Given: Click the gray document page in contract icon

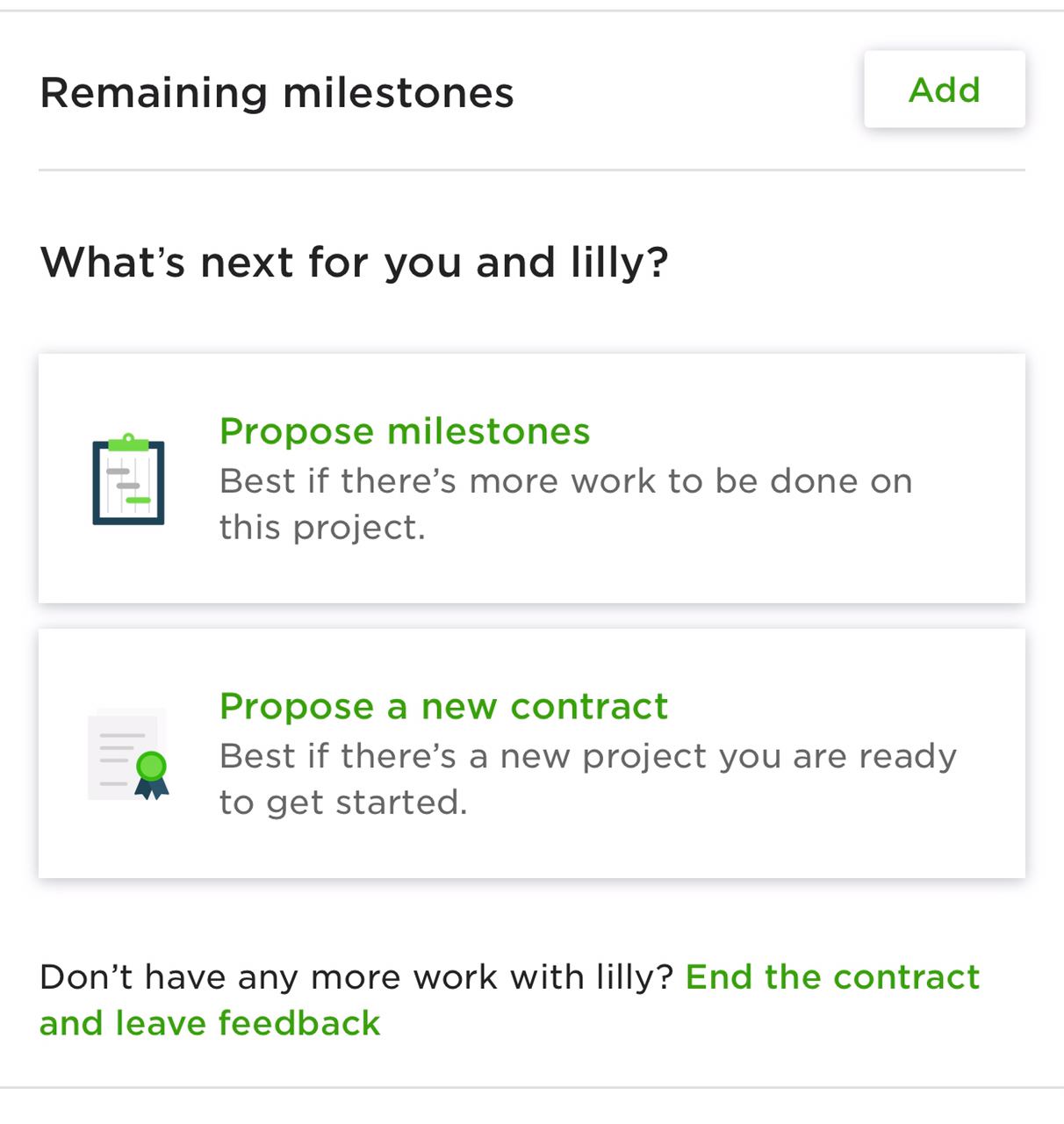Looking at the screenshot, I should (x=123, y=753).
